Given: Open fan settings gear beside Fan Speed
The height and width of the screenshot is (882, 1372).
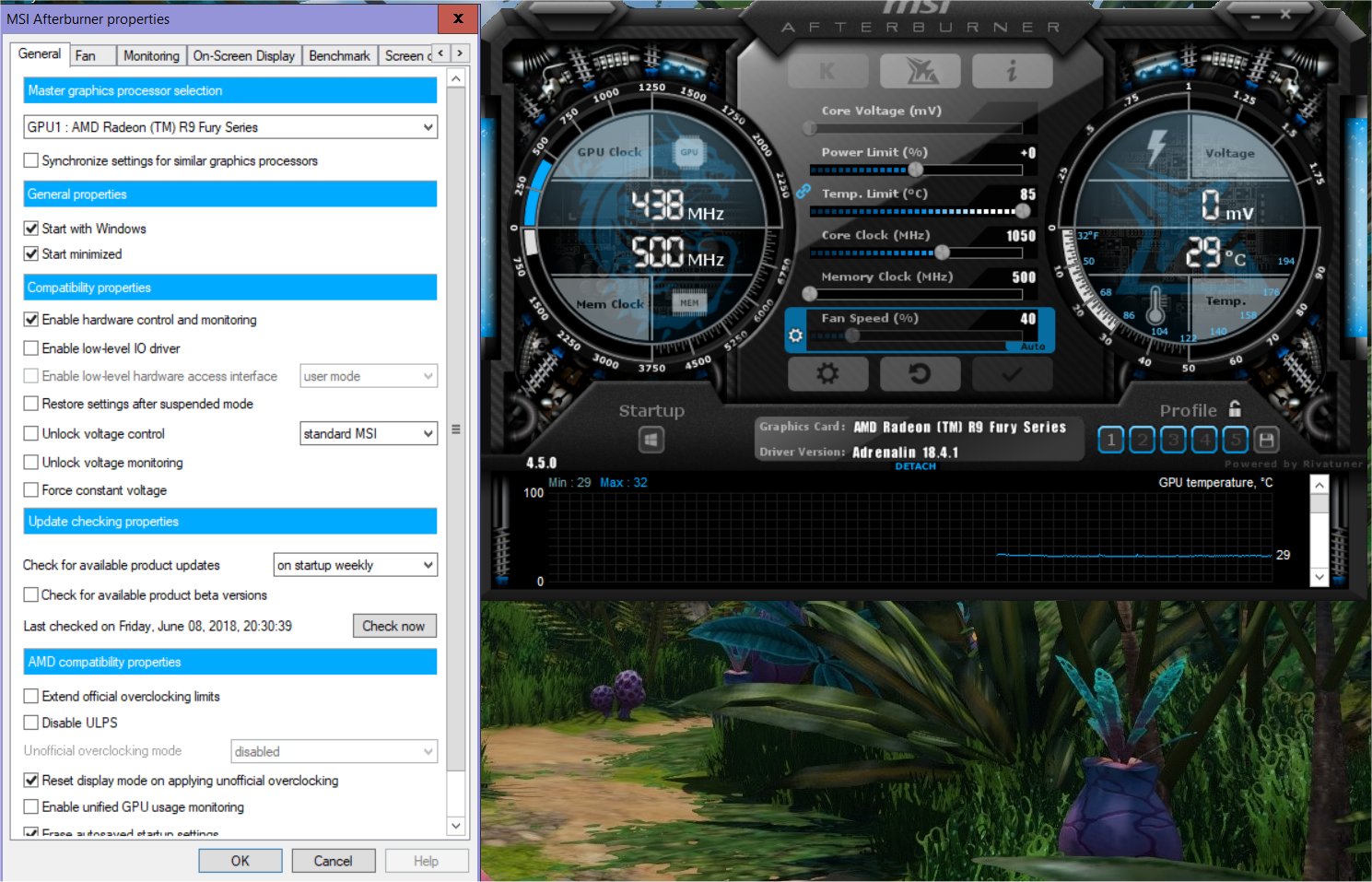Looking at the screenshot, I should [796, 336].
